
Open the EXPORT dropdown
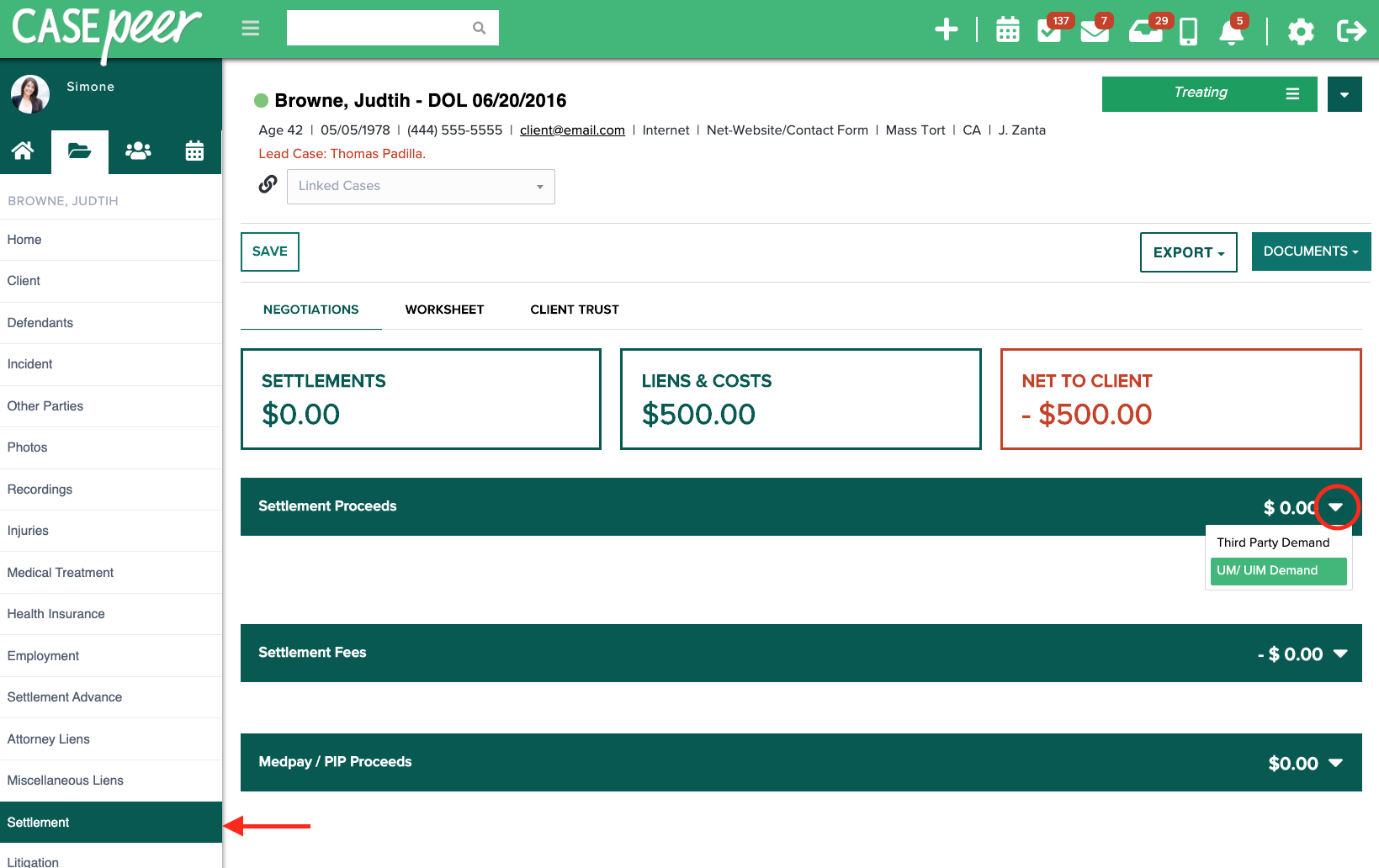click(x=1187, y=251)
